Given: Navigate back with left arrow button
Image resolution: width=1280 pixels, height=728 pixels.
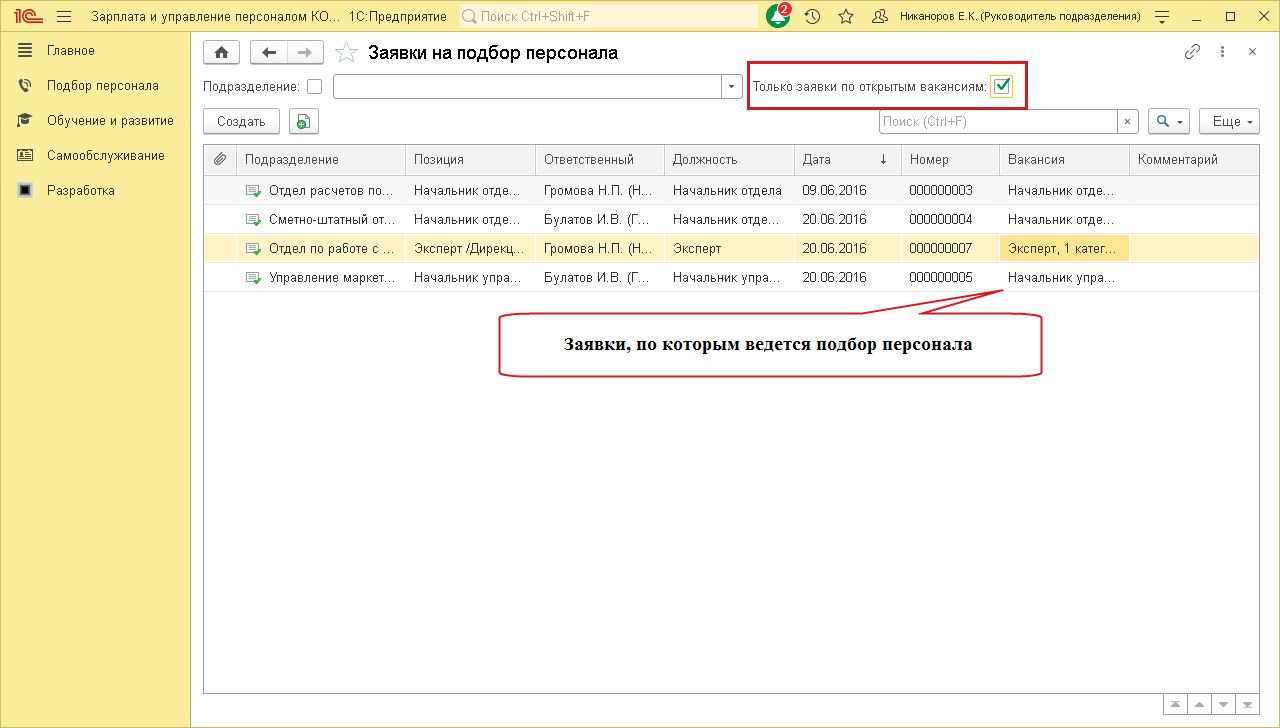Looking at the screenshot, I should pos(269,52).
